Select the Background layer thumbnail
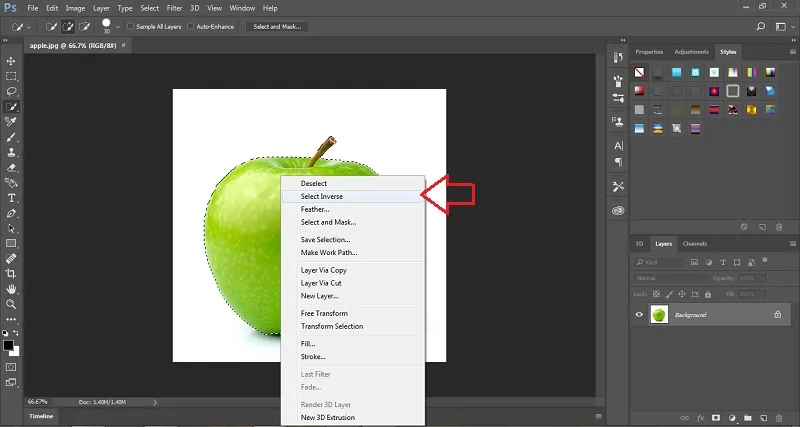Image resolution: width=800 pixels, height=427 pixels. click(659, 315)
